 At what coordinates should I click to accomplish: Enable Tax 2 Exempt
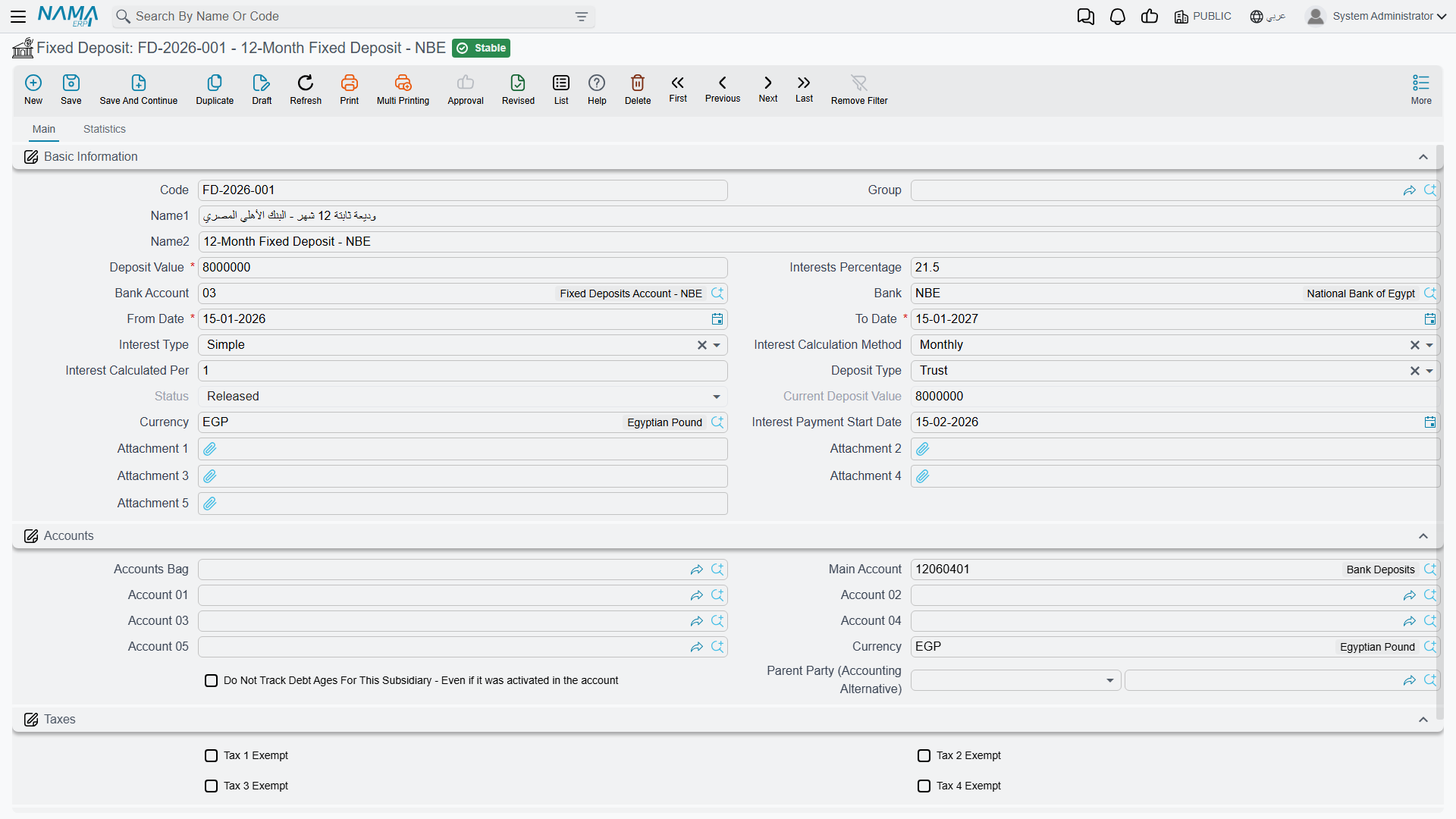point(924,756)
